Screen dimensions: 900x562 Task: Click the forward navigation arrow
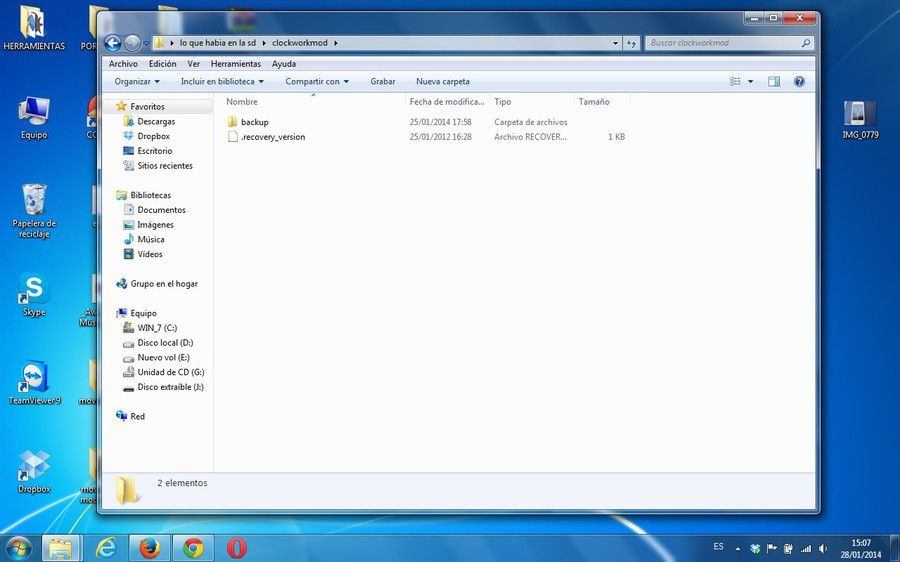pos(132,43)
